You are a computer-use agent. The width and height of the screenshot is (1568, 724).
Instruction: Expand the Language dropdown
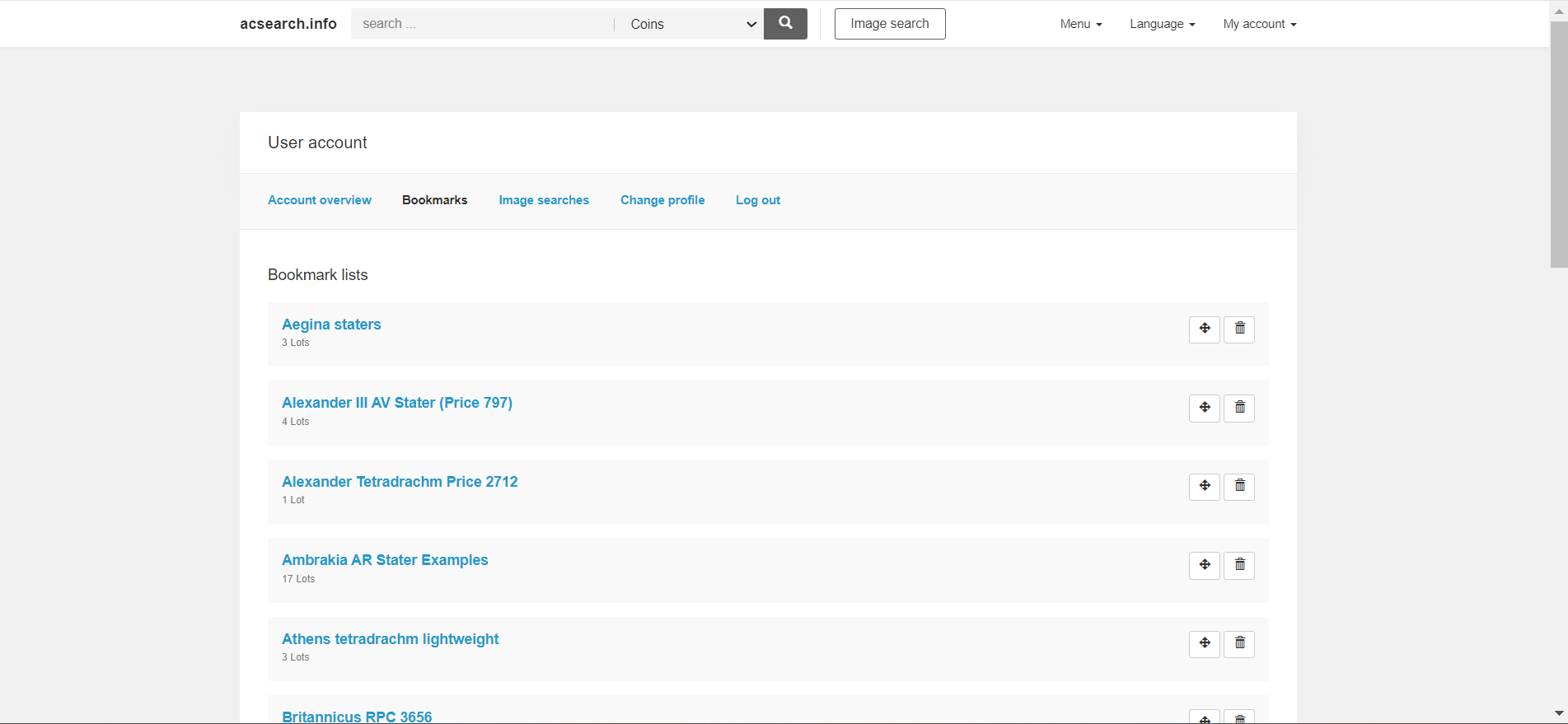click(x=1162, y=24)
